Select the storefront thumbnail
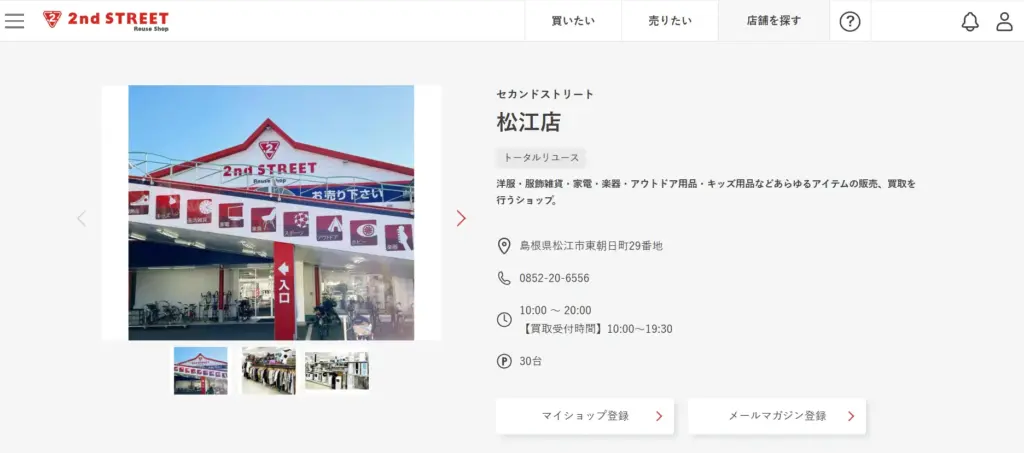1024x453 pixels. (200, 371)
